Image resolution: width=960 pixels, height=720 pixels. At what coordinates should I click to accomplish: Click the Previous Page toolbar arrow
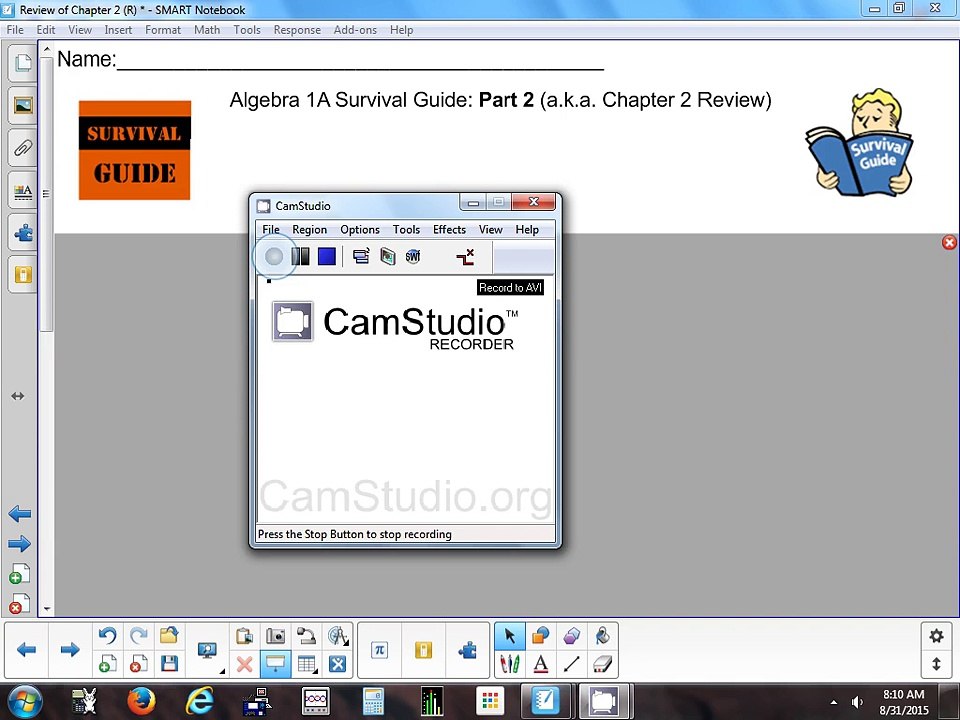point(26,650)
